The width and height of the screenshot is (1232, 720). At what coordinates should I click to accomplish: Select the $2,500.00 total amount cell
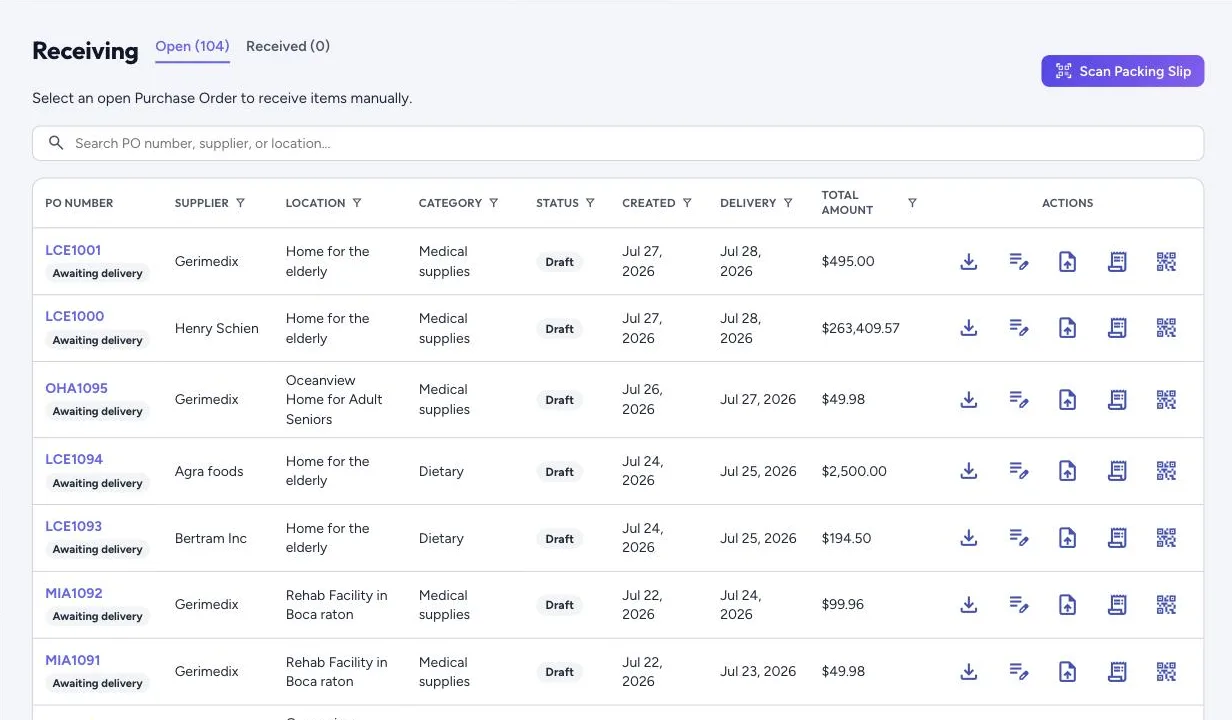[854, 471]
